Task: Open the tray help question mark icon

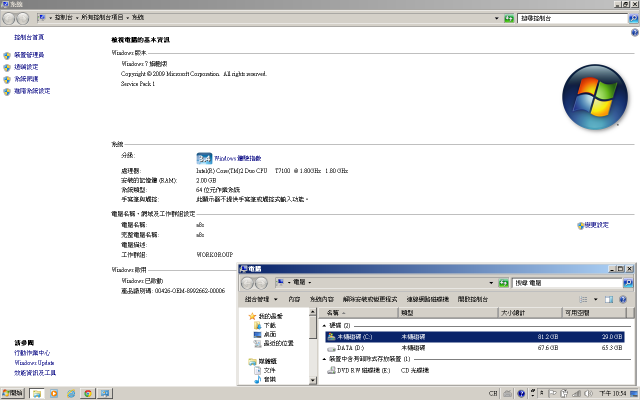Action: 521,393
